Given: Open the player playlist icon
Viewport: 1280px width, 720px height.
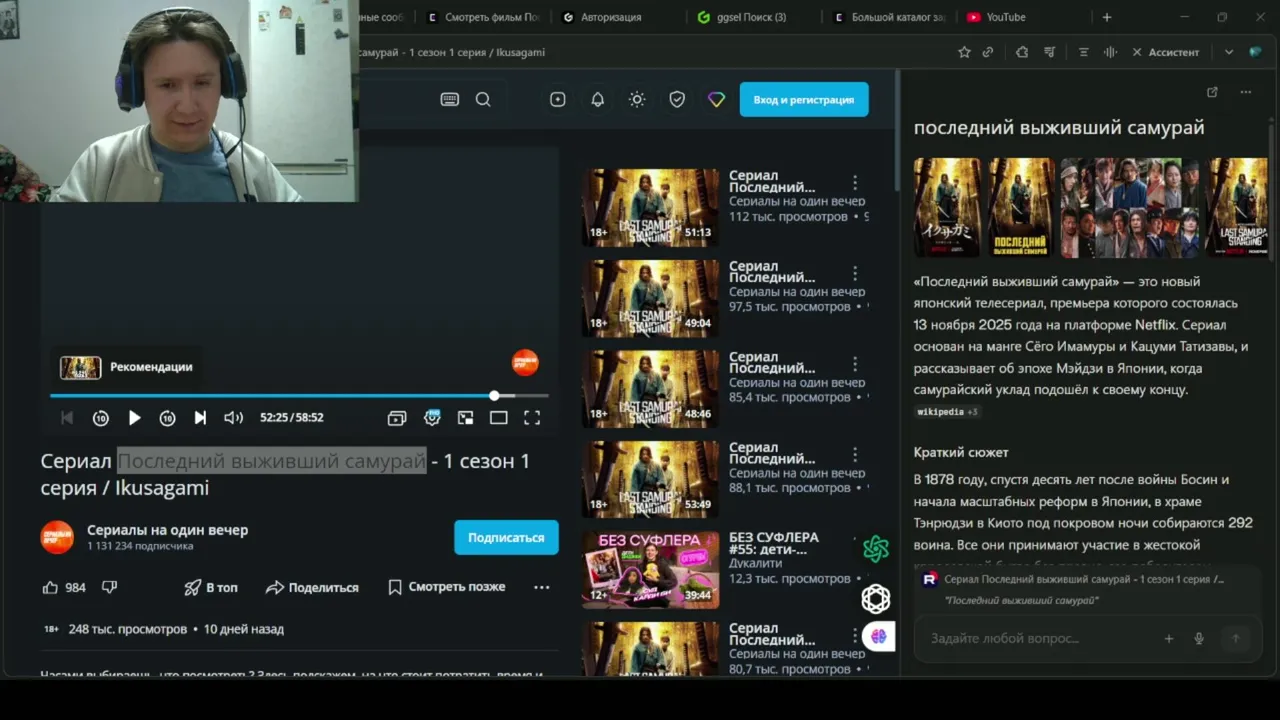Looking at the screenshot, I should click(x=397, y=418).
